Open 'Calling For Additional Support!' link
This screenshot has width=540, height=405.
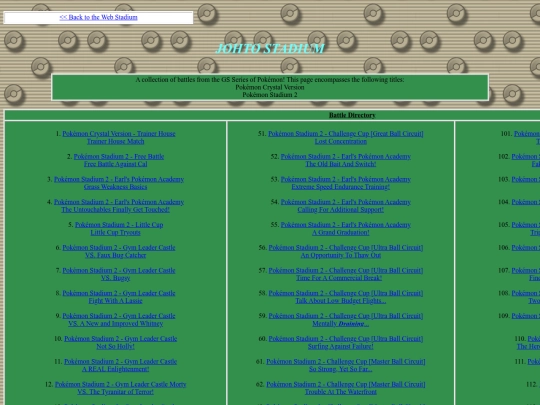[341, 209]
